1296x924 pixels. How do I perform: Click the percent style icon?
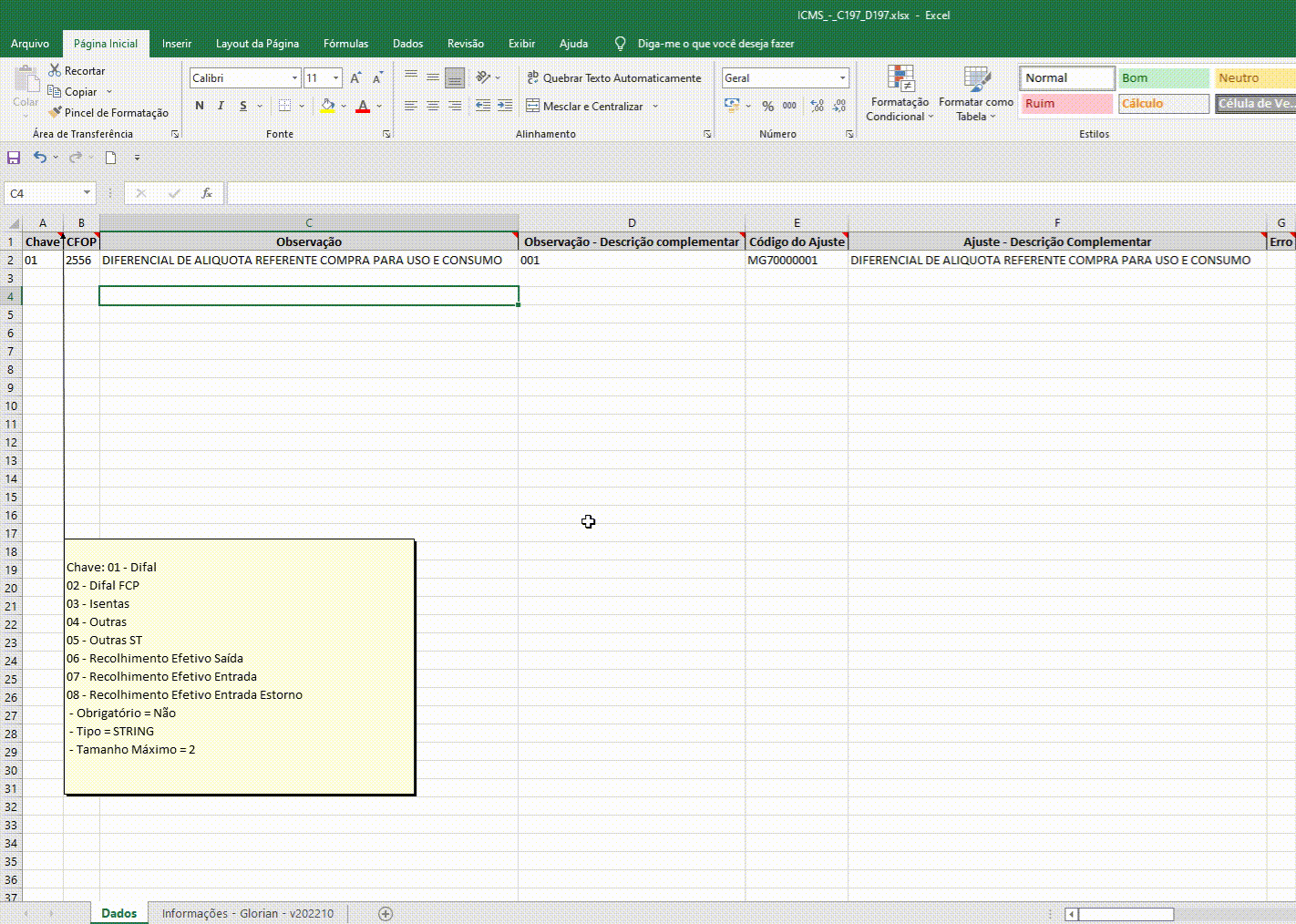point(767,107)
